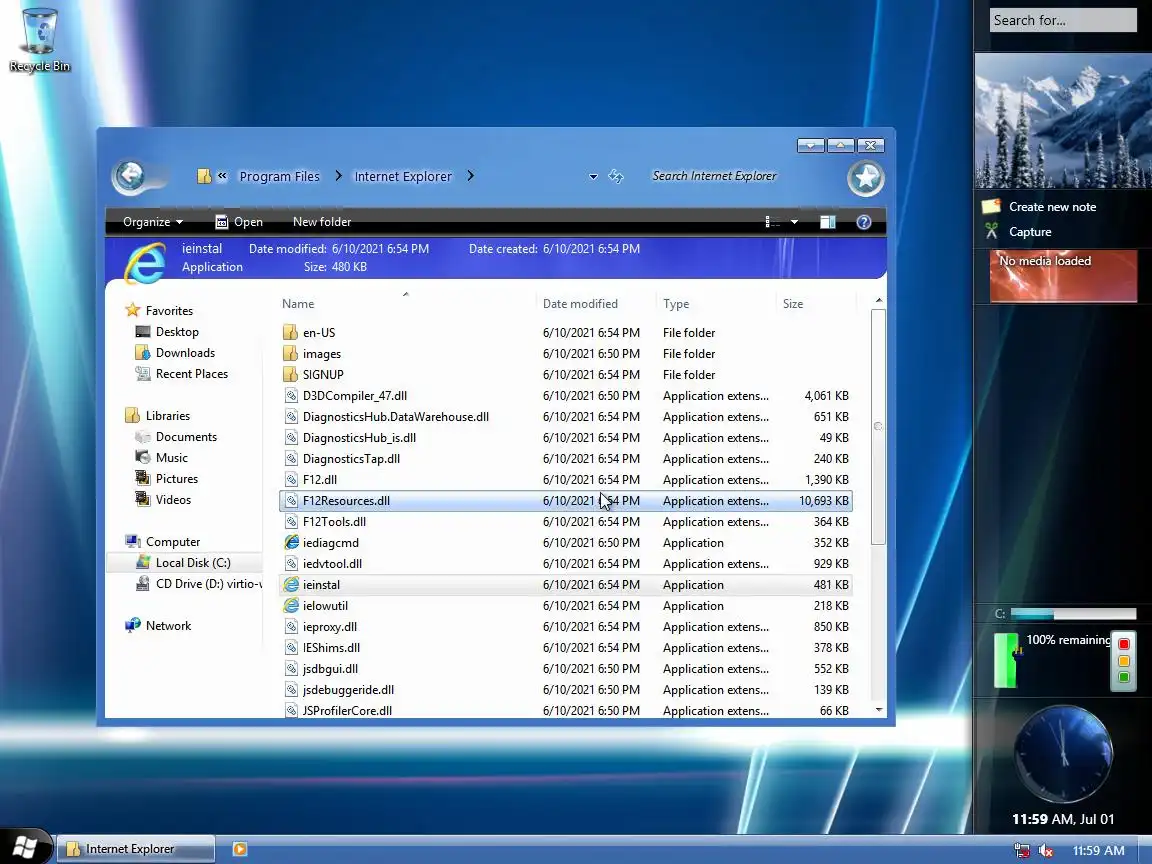Click the CD Drive (D:) icon
Viewport: 1152px width, 864px height.
tap(143, 583)
